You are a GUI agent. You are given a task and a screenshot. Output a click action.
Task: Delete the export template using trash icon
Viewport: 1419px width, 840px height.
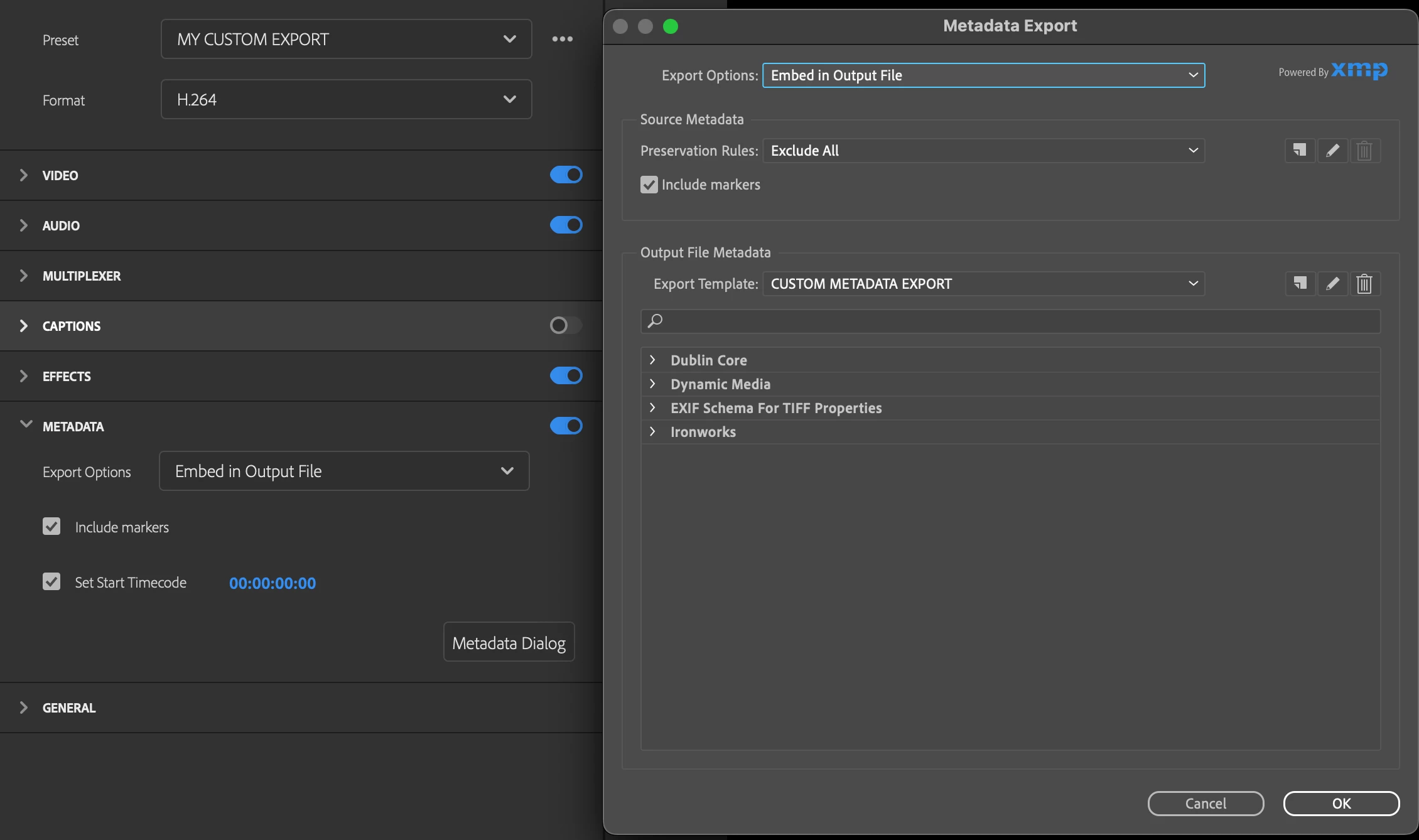point(1364,284)
